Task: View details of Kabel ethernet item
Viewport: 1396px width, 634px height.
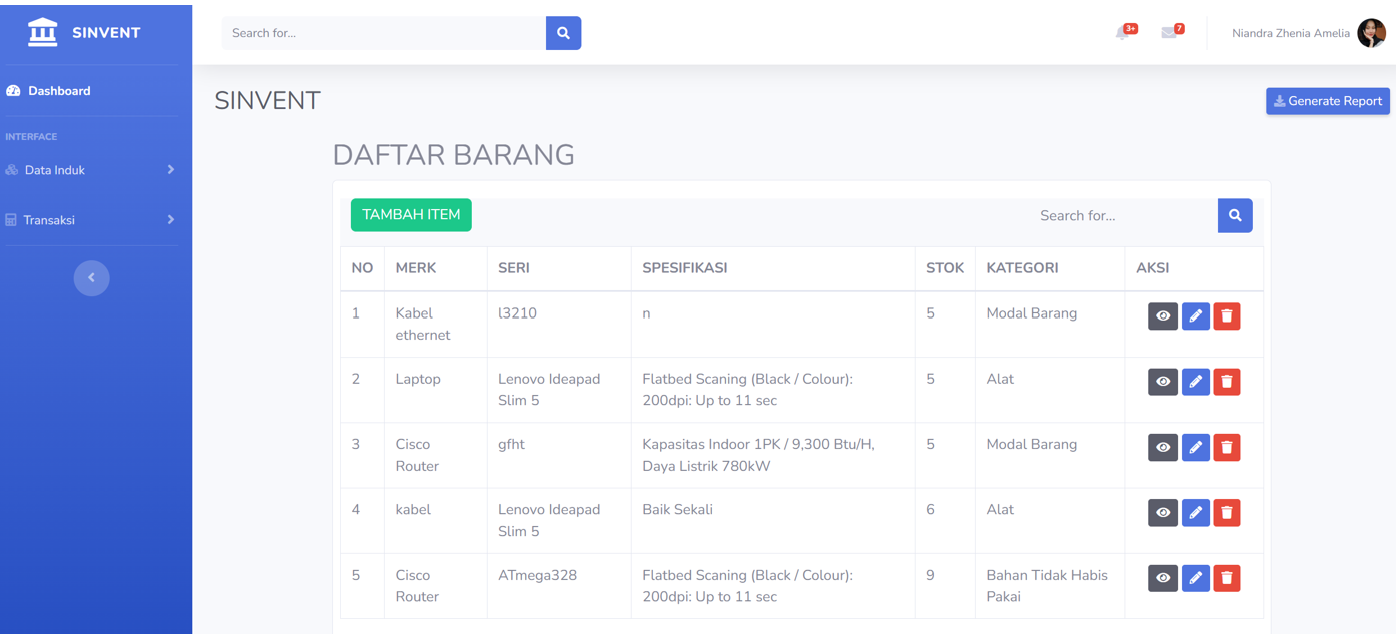Action: pyautogui.click(x=1162, y=316)
